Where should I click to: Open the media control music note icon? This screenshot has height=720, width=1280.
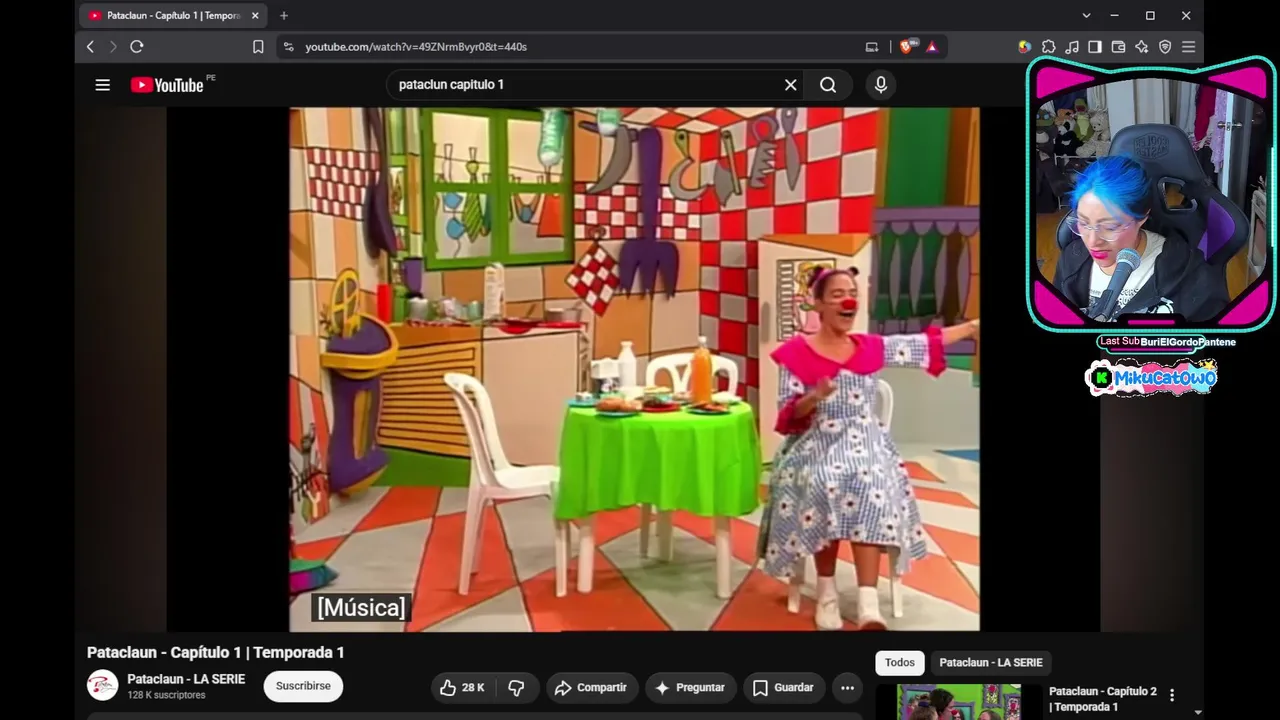pyautogui.click(x=1072, y=47)
